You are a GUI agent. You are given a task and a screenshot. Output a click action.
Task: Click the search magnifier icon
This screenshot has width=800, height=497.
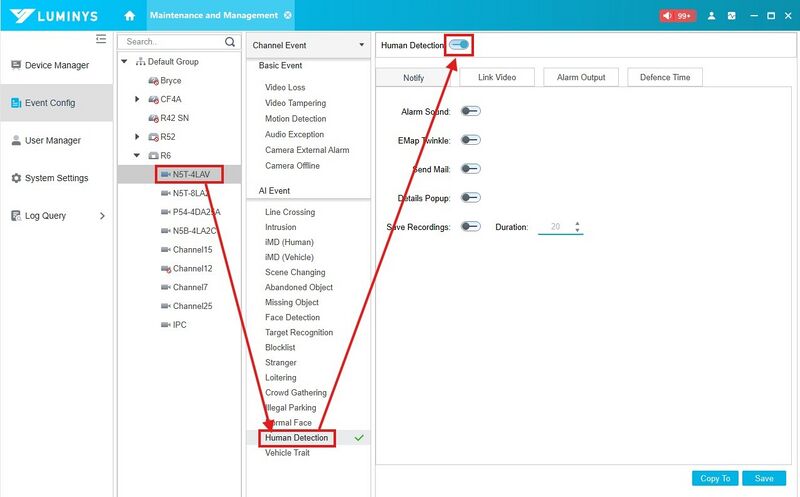click(x=230, y=42)
